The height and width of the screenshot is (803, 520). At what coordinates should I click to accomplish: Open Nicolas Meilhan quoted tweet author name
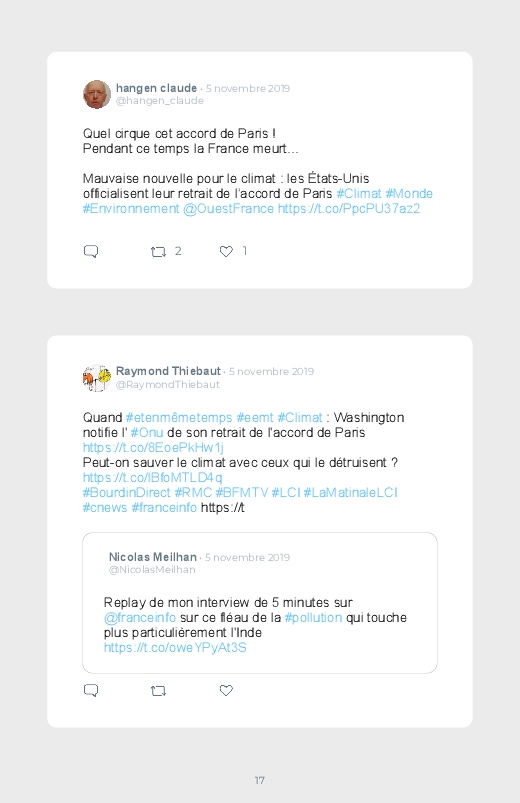point(153,557)
